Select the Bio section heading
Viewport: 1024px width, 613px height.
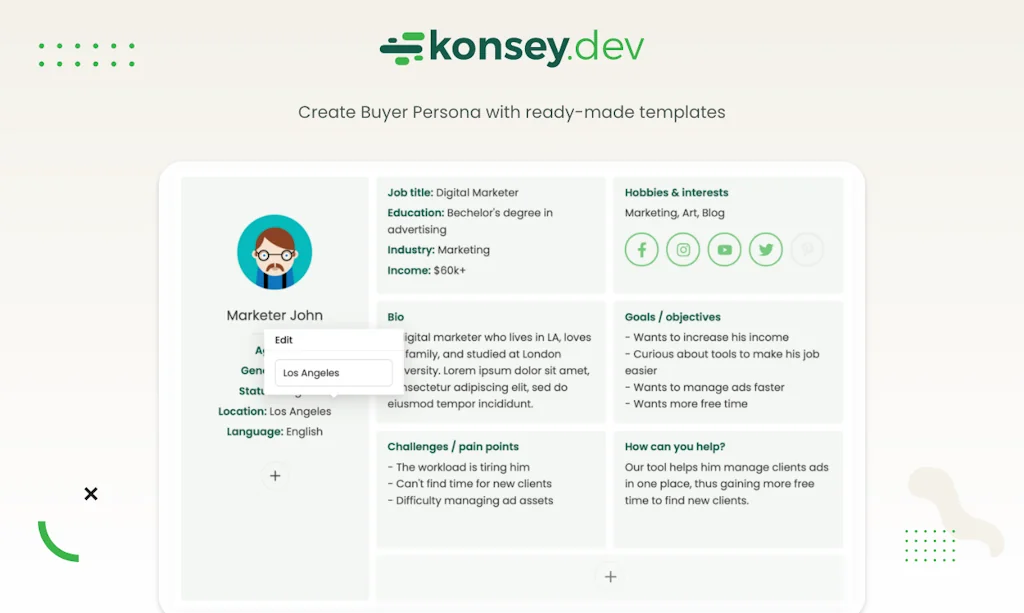point(395,316)
